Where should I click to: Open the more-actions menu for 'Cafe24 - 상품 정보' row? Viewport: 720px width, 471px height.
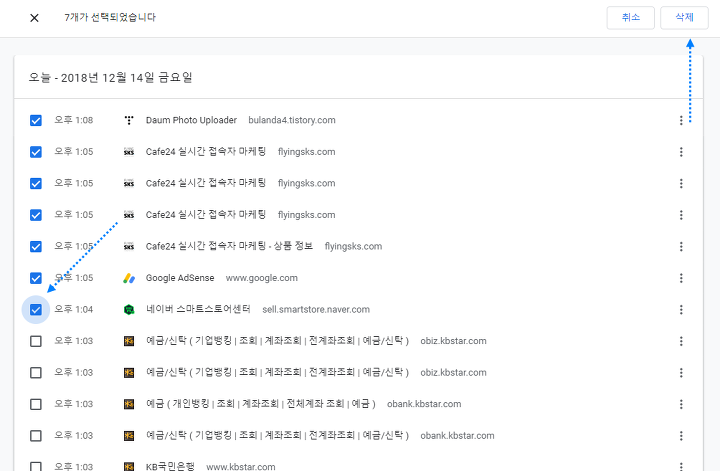(681, 247)
